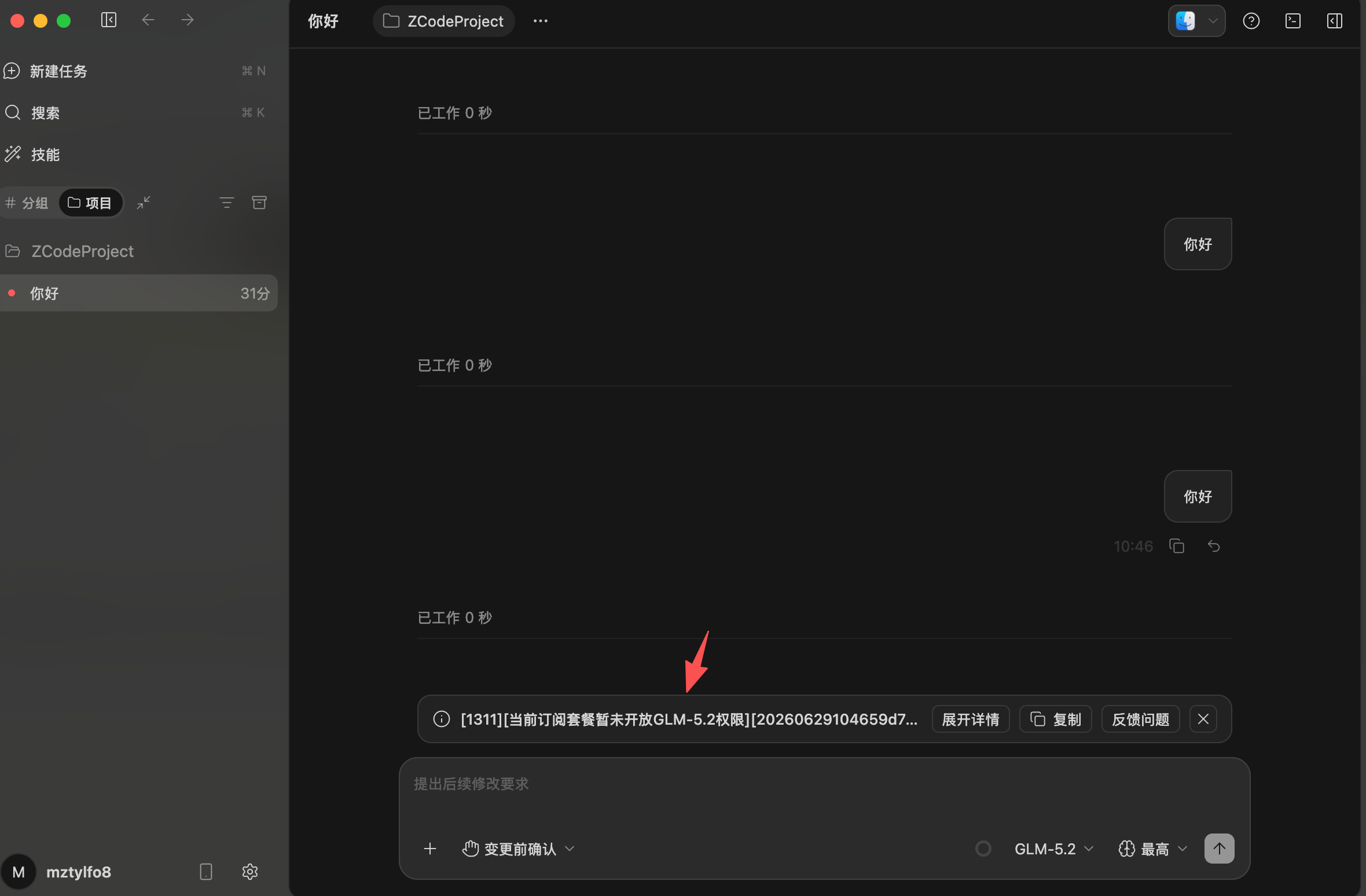Click the info icon in error banner

click(442, 719)
